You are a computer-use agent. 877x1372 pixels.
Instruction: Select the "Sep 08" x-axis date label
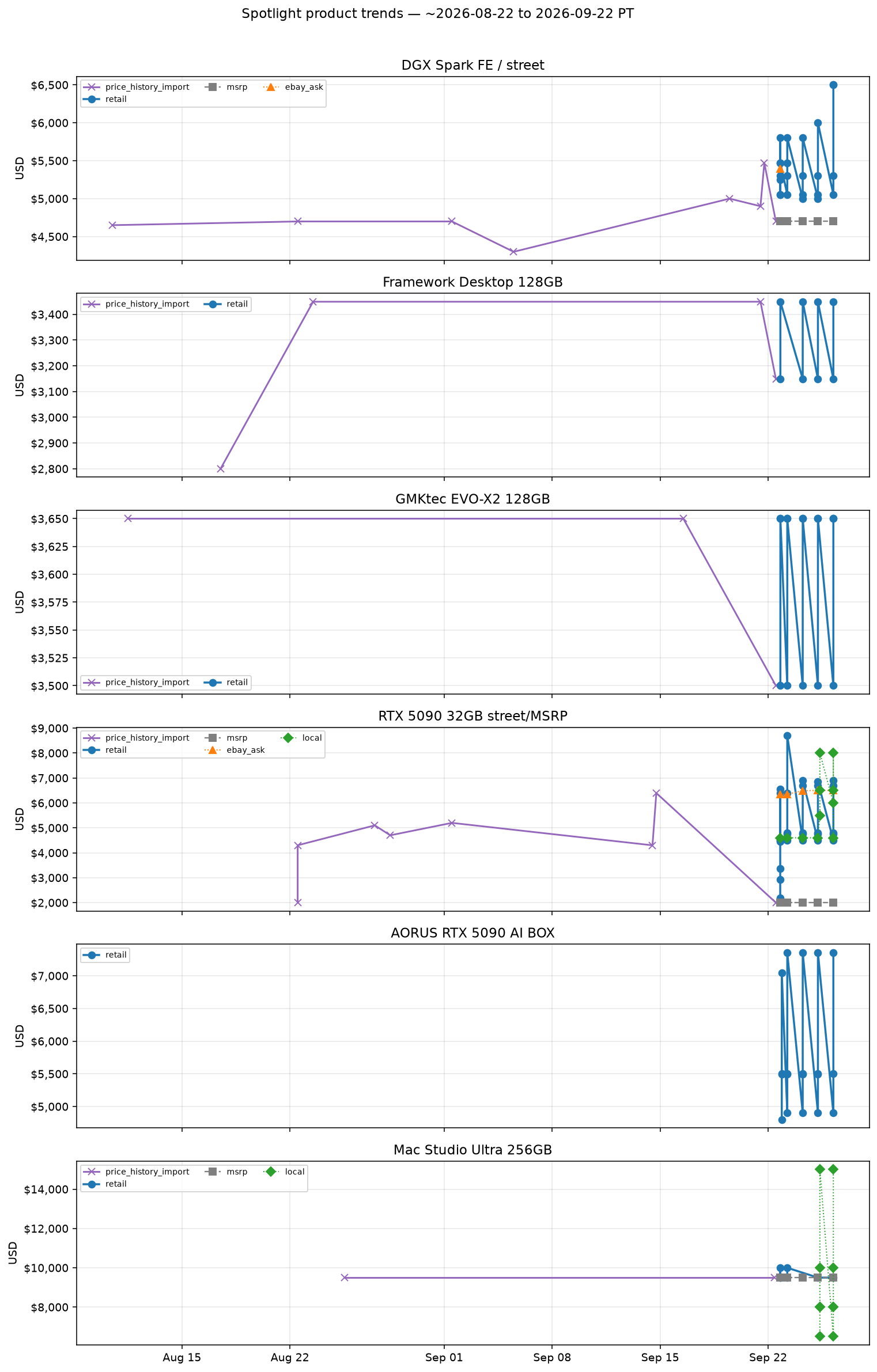click(x=552, y=1358)
